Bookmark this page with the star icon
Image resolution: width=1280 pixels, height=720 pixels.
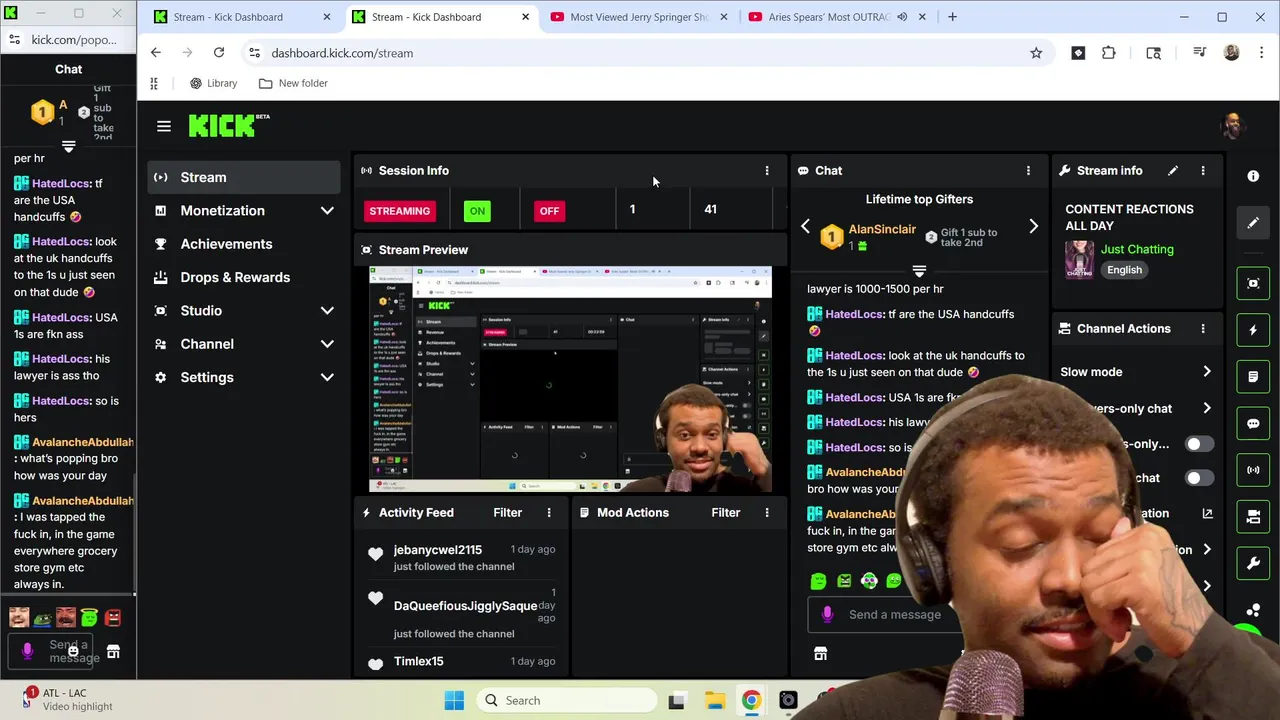point(1036,53)
